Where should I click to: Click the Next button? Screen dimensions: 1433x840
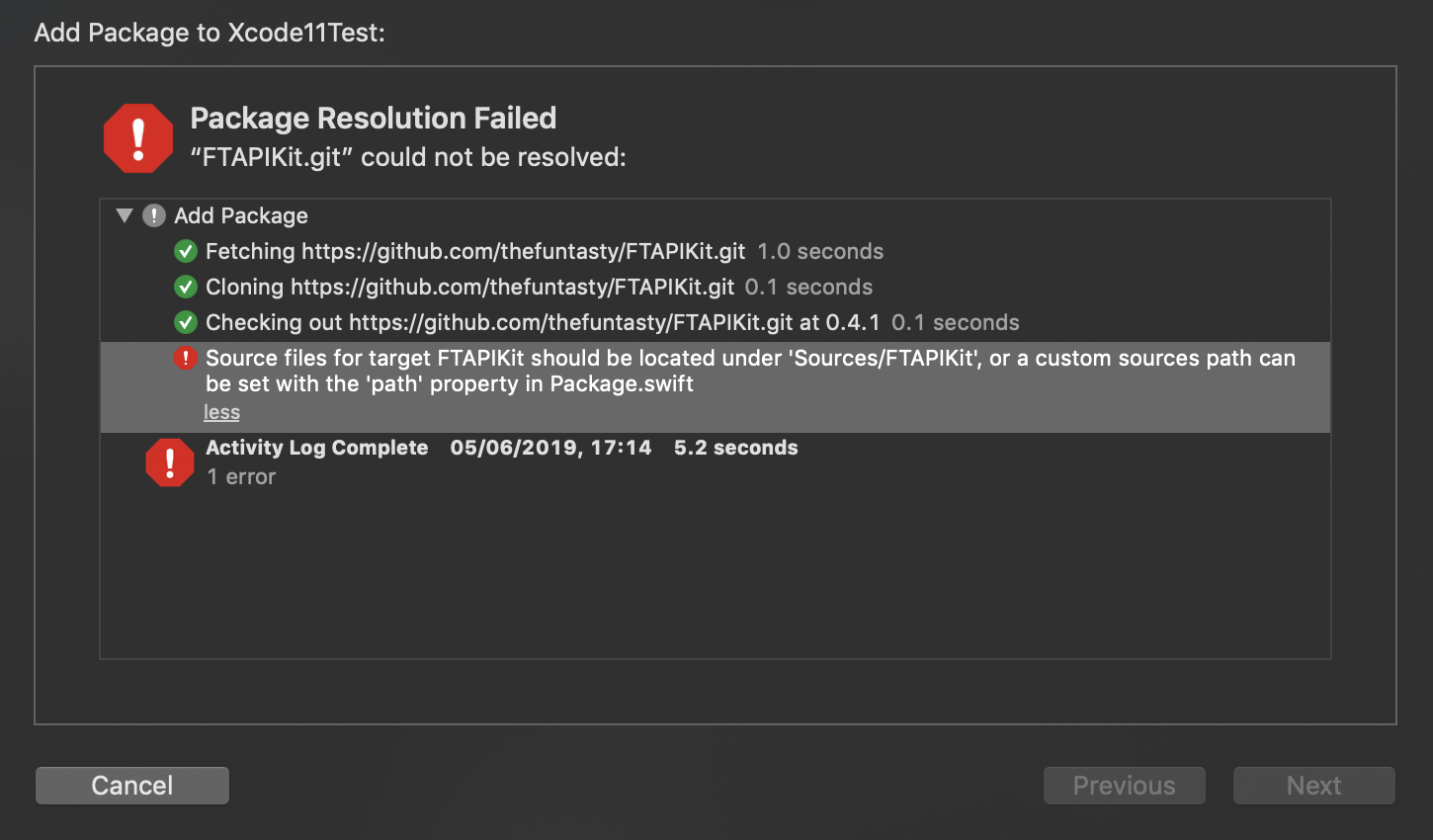pyautogui.click(x=1313, y=785)
